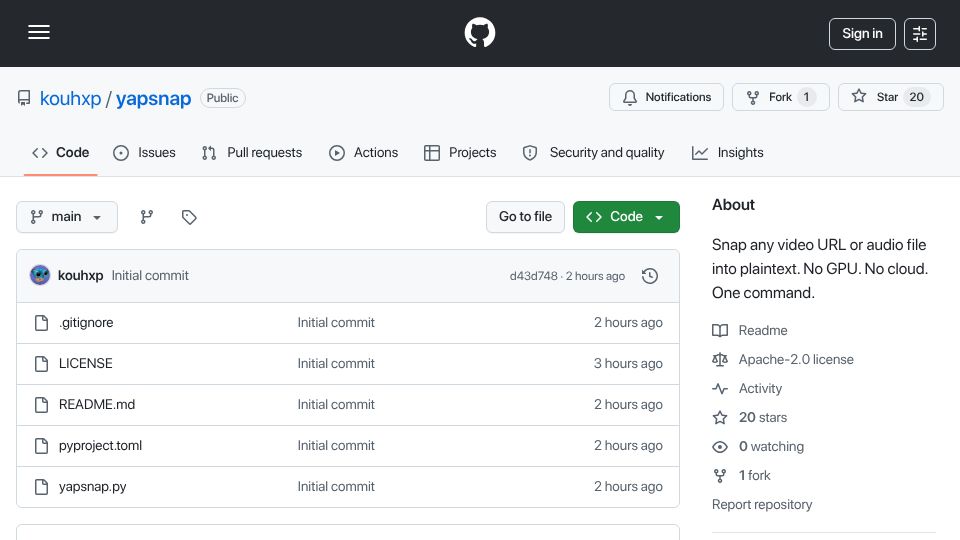Open commit hash d43d748

tap(533, 276)
